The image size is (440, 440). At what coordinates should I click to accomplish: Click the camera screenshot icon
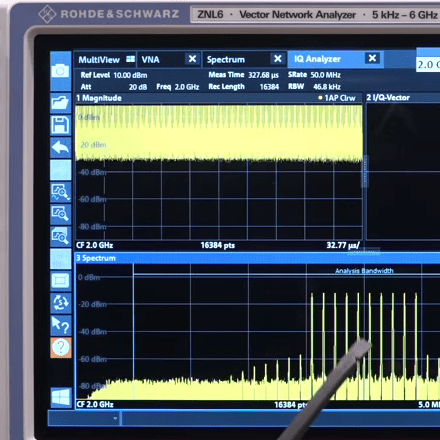point(60,71)
